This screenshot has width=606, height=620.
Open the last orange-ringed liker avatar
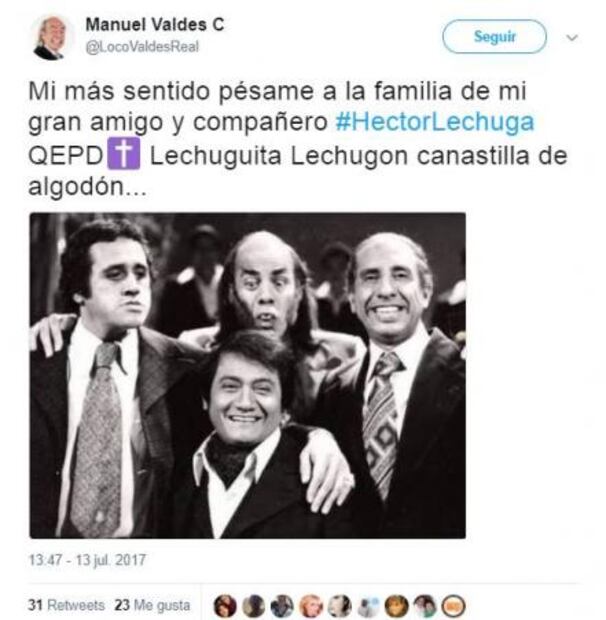tap(454, 606)
